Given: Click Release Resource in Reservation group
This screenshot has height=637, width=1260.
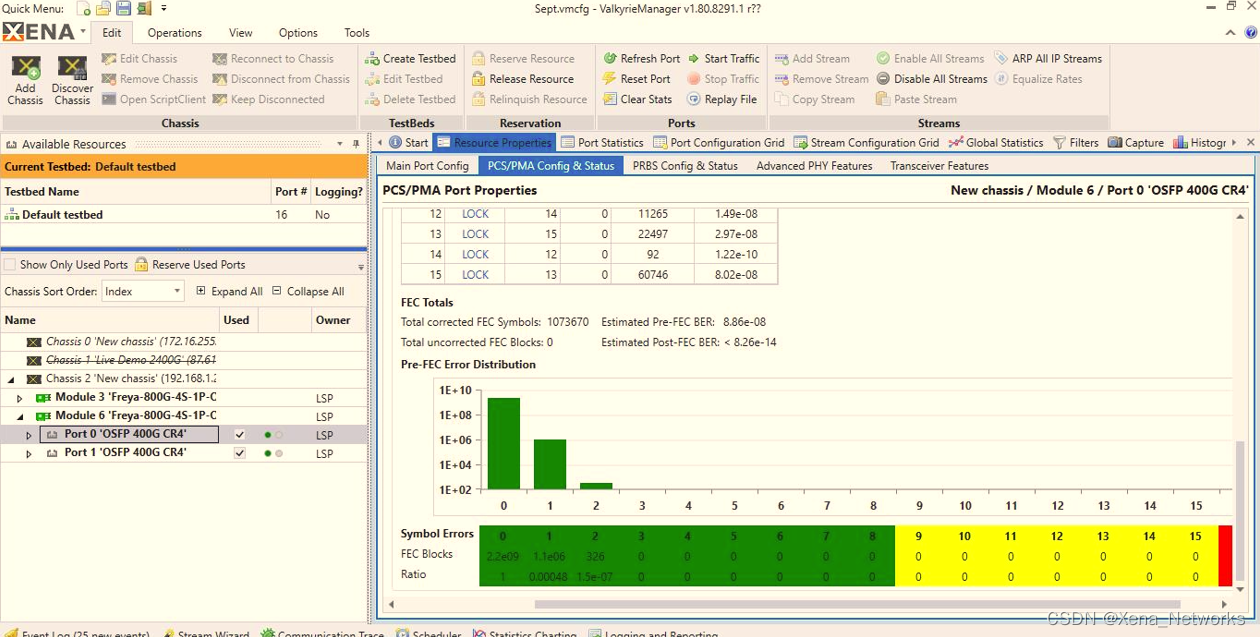Looking at the screenshot, I should [x=523, y=79].
